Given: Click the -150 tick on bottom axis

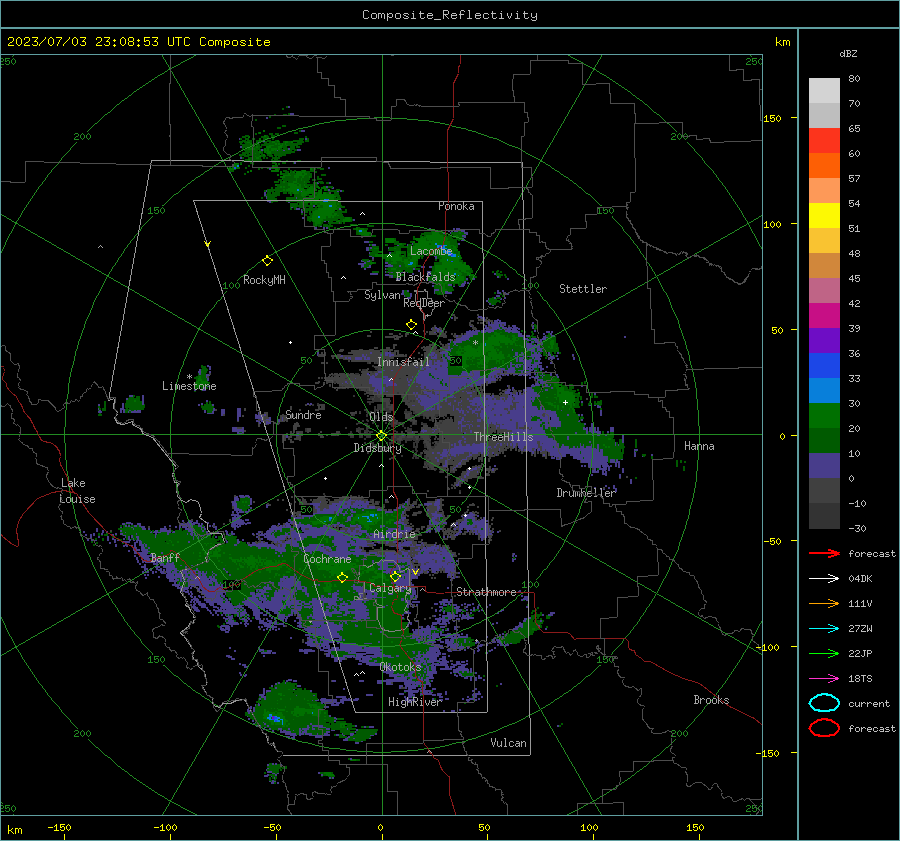Looking at the screenshot, I should 59,827.
